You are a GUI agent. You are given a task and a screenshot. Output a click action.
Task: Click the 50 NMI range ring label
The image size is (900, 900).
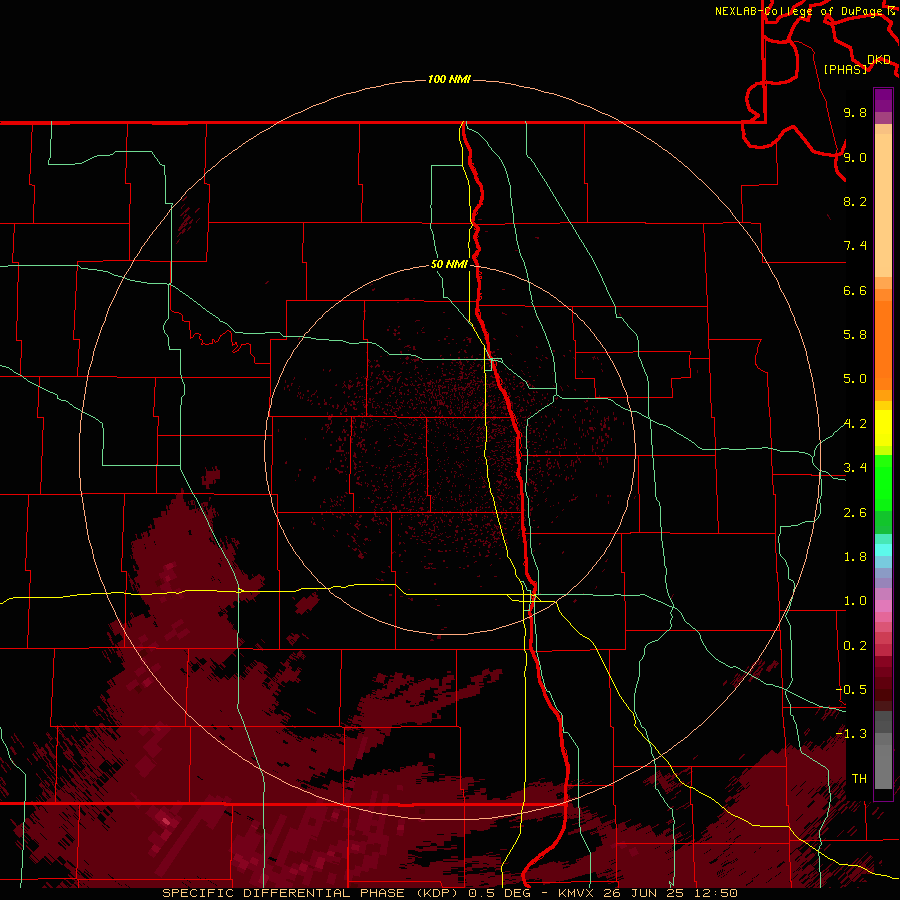449,264
